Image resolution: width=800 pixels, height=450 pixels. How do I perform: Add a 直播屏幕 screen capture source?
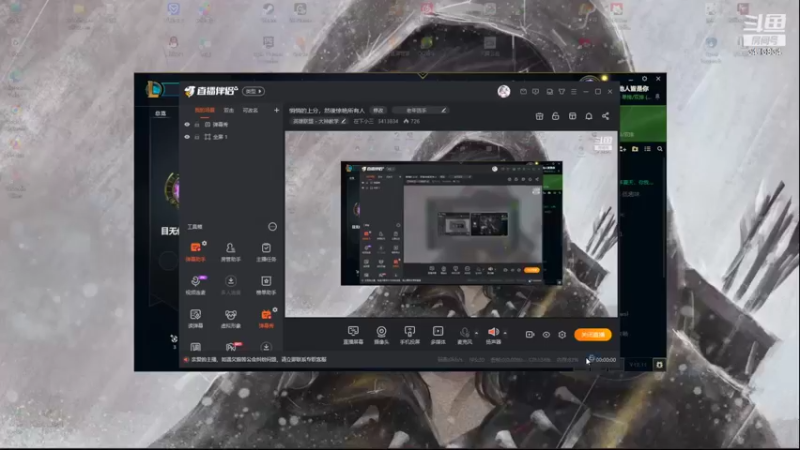click(353, 335)
